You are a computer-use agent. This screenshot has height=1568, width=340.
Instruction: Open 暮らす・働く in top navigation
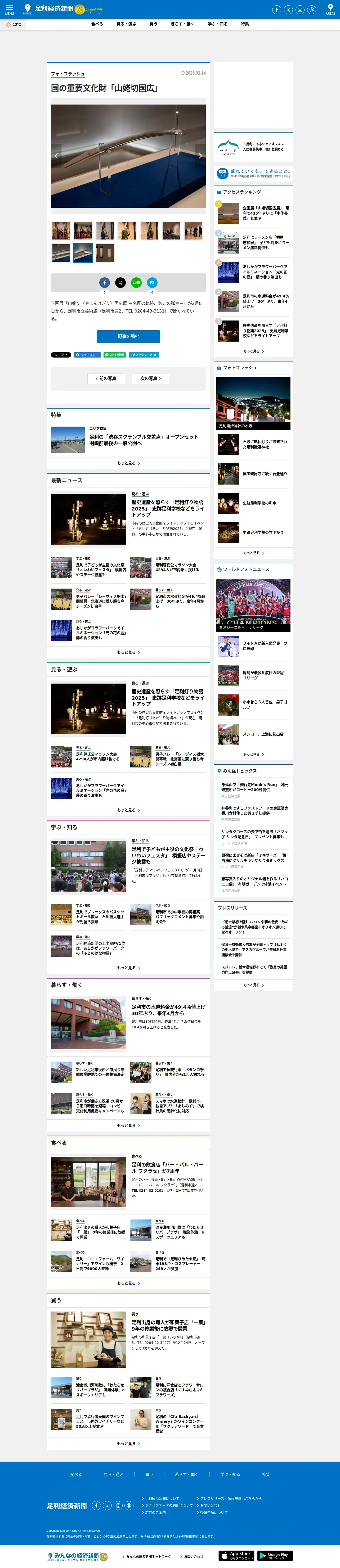pyautogui.click(x=182, y=24)
